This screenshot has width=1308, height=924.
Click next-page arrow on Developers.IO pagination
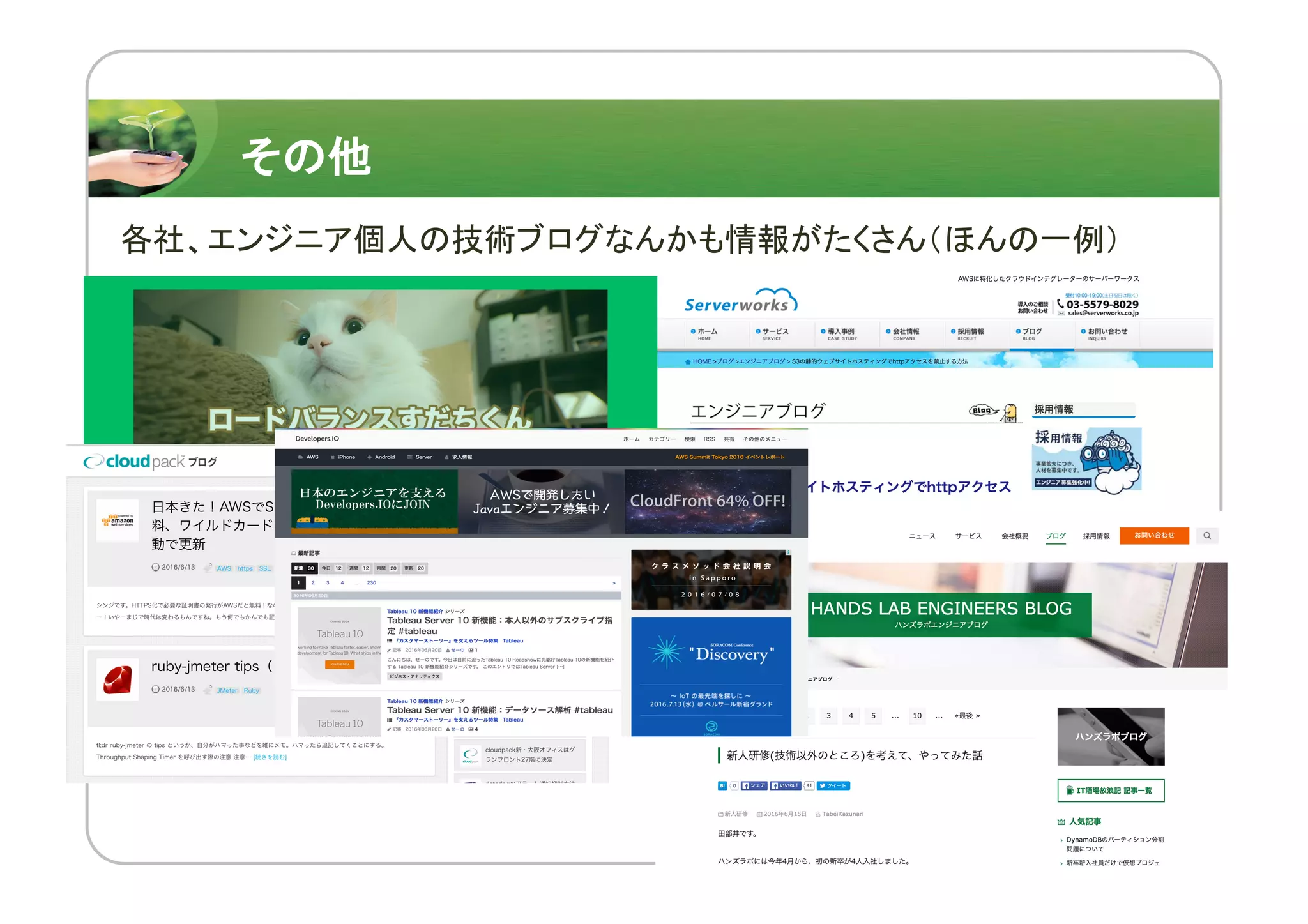coord(614,583)
